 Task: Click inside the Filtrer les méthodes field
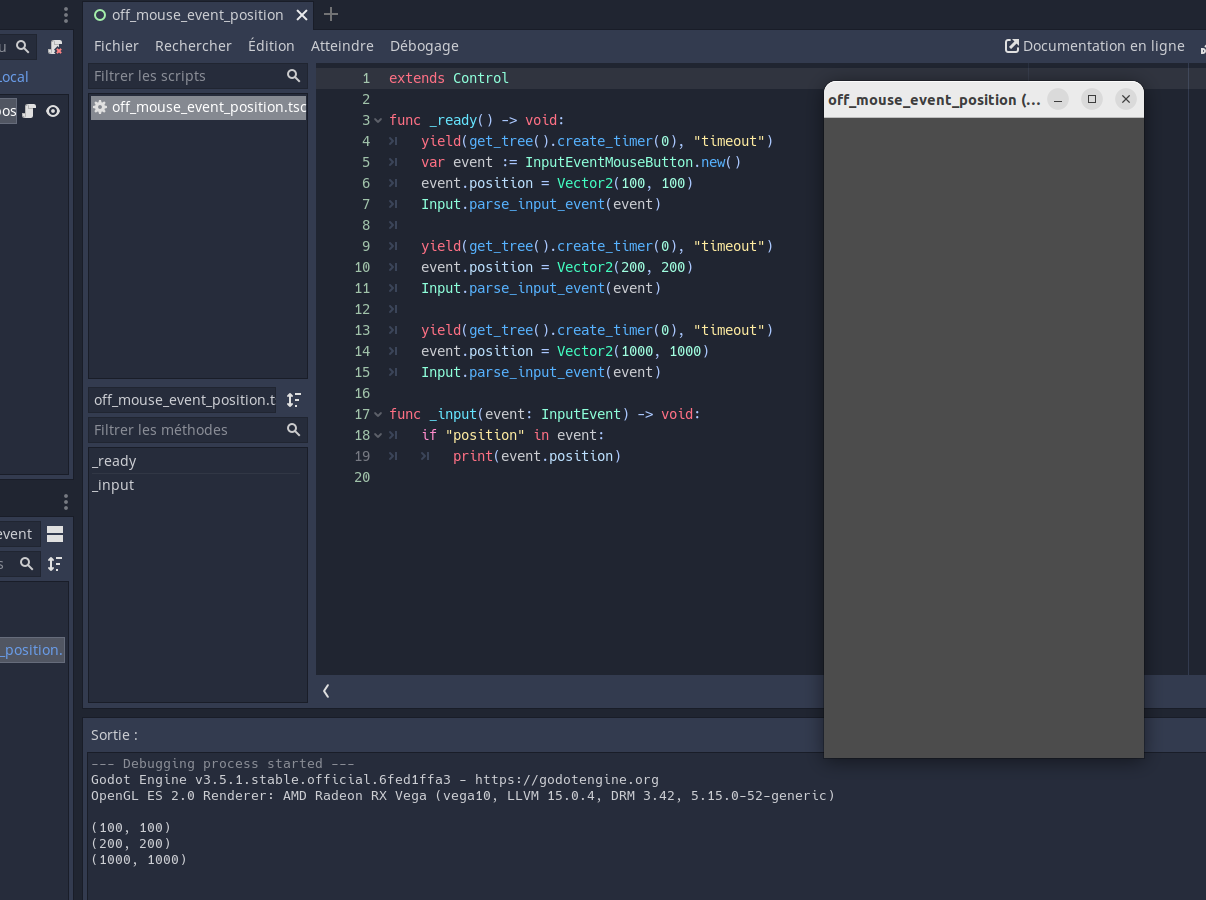[180, 430]
